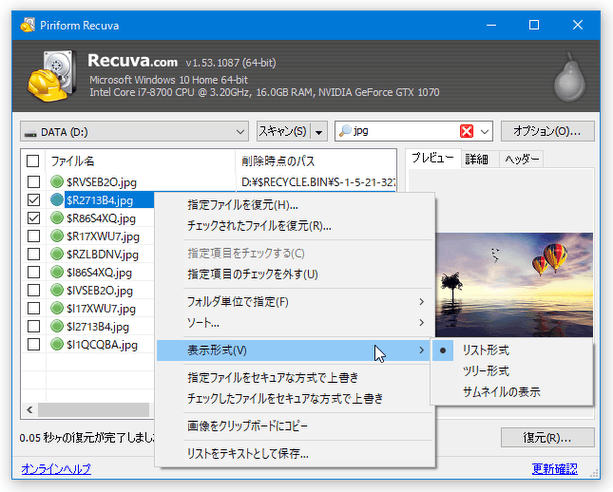Select 指定項目のチェックを外す(U)
613x492 pixels.
coord(296,274)
